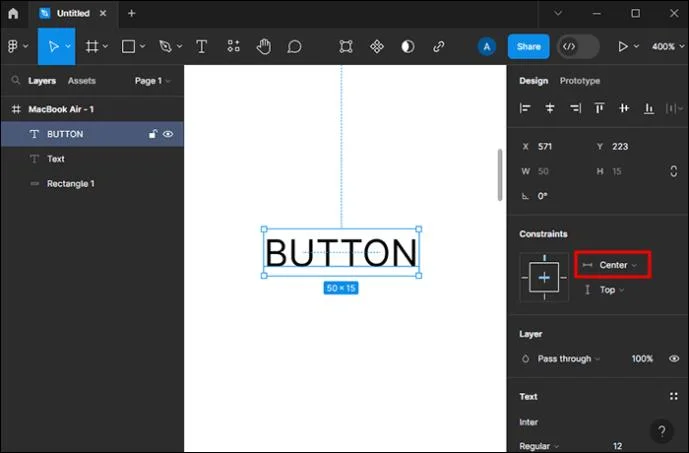
Task: Open the Resources tool
Action: tap(233, 46)
